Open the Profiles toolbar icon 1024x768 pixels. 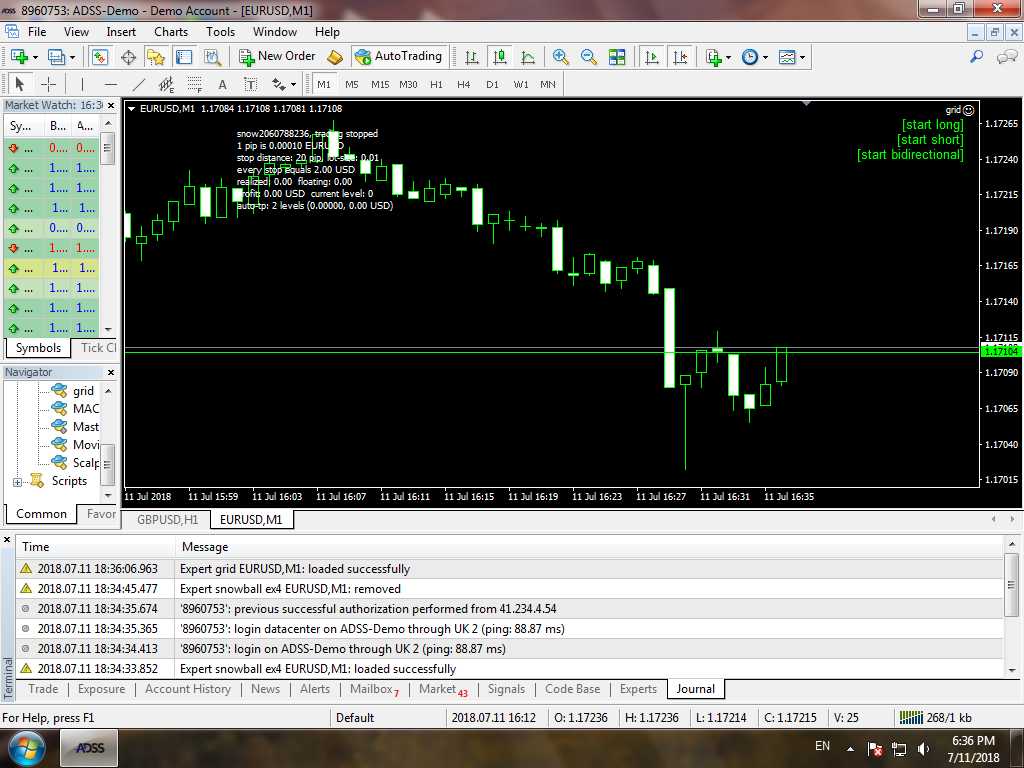56,57
